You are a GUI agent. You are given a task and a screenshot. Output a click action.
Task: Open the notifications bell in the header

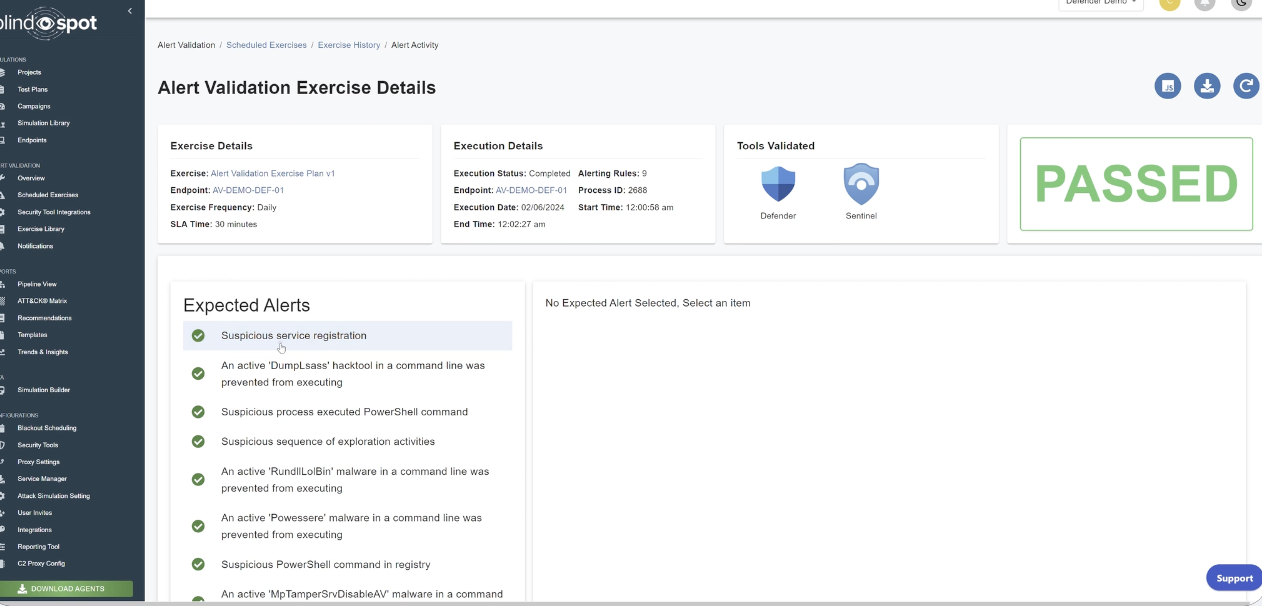(x=1205, y=3)
